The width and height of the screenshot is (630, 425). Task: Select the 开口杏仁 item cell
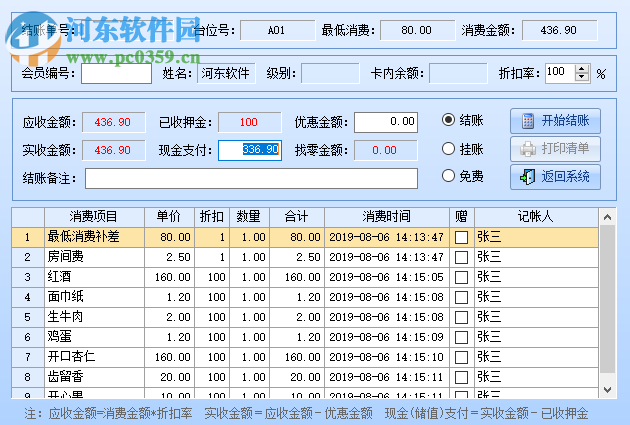(94, 357)
